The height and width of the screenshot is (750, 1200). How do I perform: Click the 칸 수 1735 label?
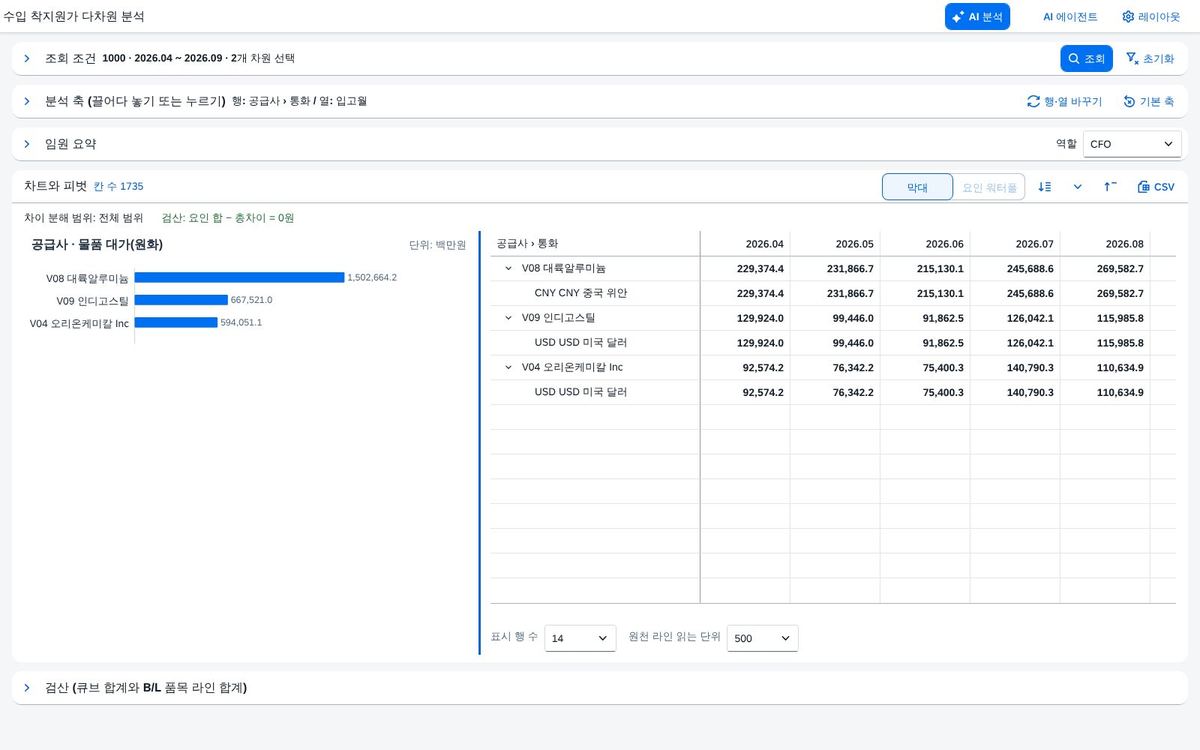pos(119,187)
